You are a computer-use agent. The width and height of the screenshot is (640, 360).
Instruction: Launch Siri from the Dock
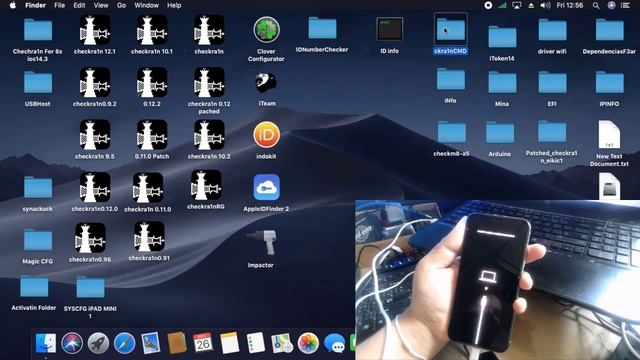pos(72,342)
